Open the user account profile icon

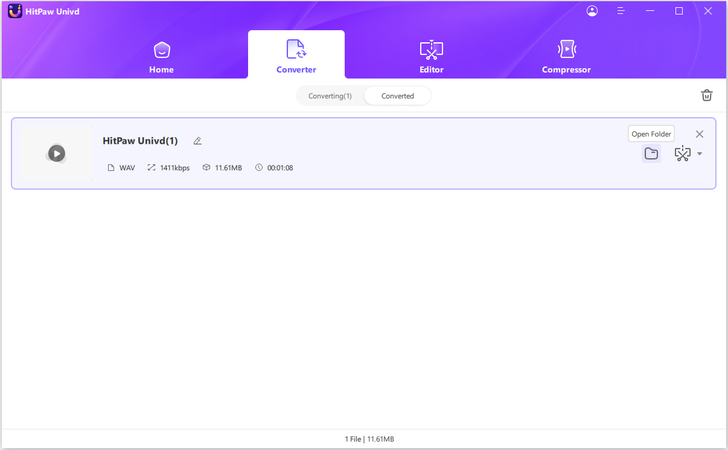pyautogui.click(x=592, y=11)
